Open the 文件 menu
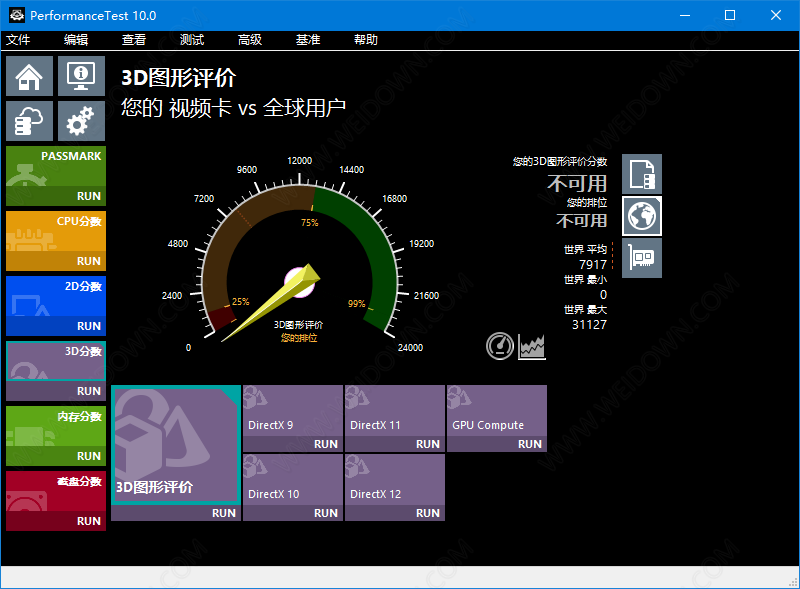 click(x=18, y=40)
